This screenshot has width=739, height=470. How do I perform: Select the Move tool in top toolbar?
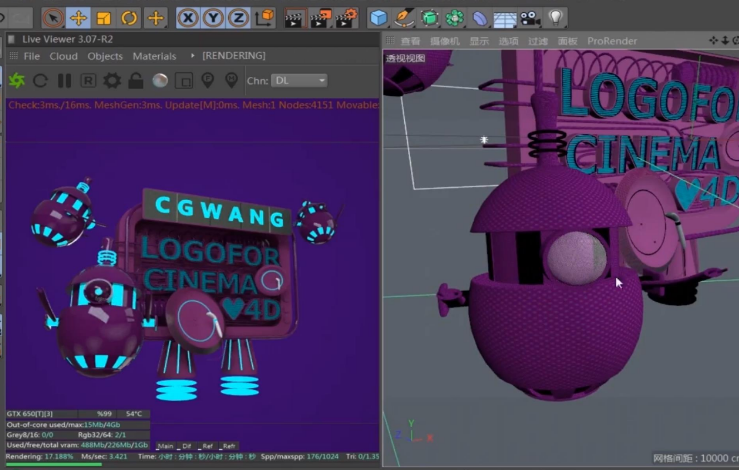(x=78, y=17)
